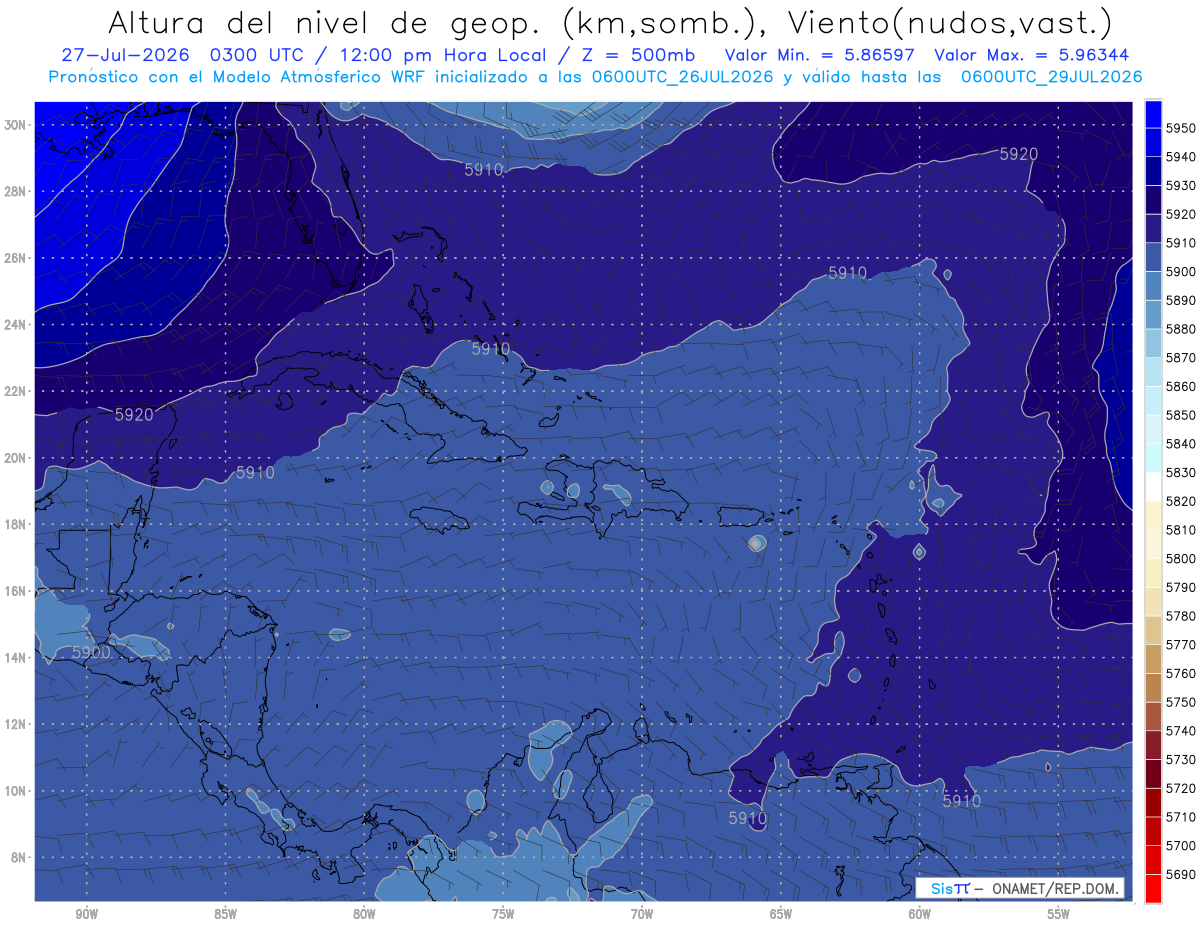The image size is (1200, 927).
Task: Click the "30N" latitude axis label
Action: pos(16,125)
